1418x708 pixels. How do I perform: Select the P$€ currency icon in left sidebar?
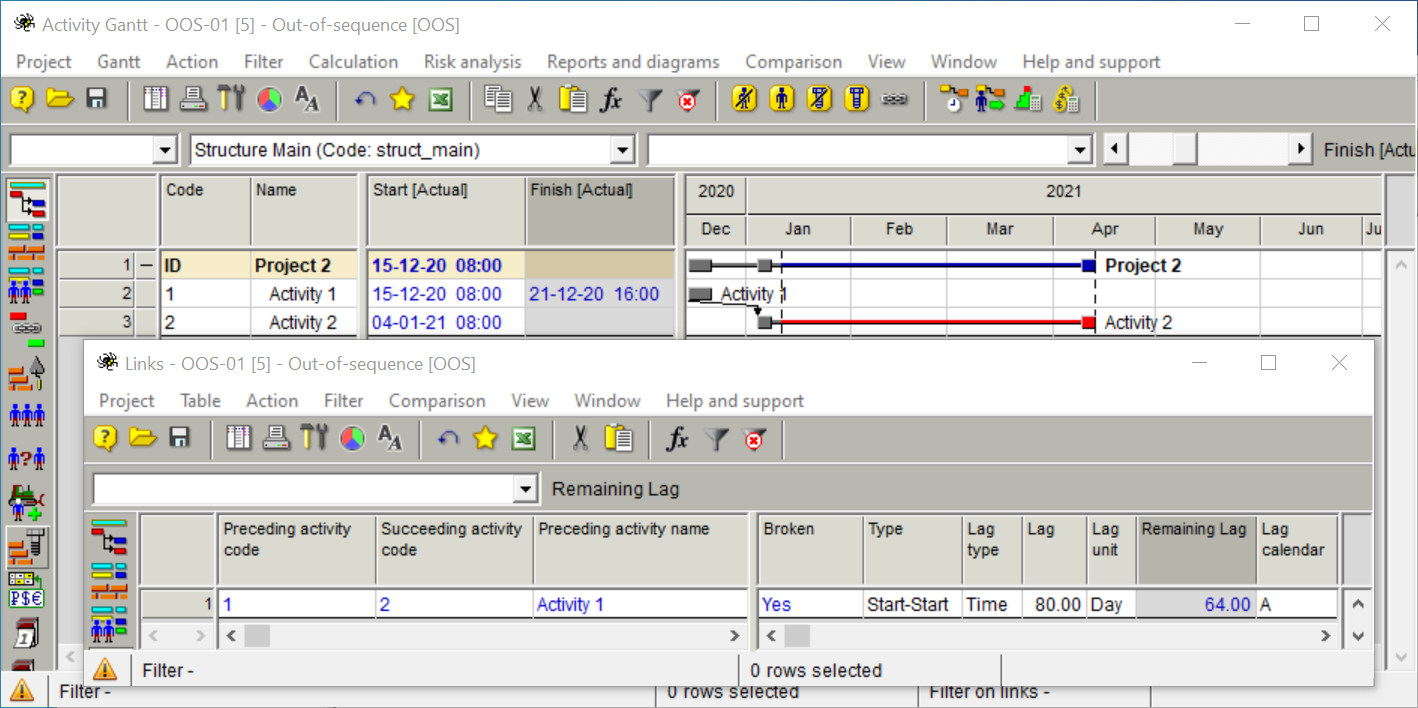(x=26, y=589)
